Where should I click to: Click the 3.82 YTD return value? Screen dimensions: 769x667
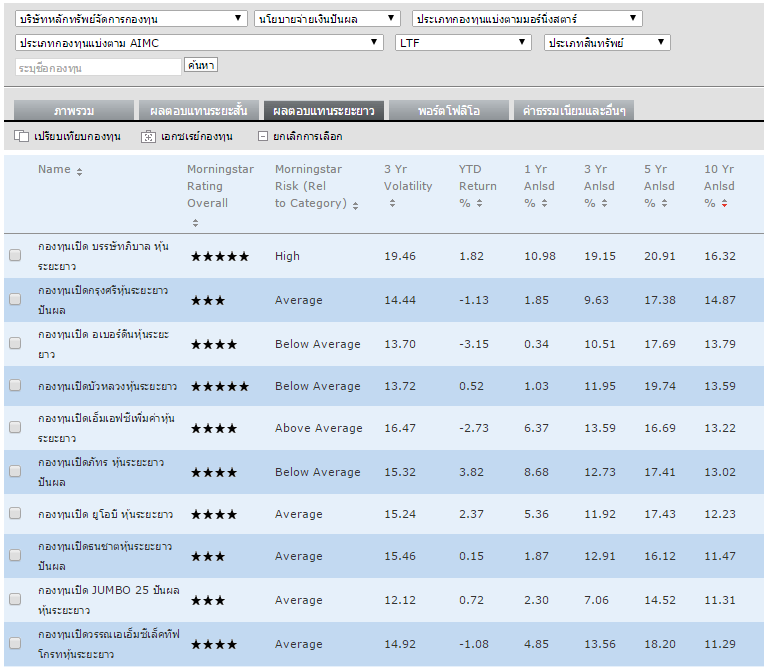[471, 472]
